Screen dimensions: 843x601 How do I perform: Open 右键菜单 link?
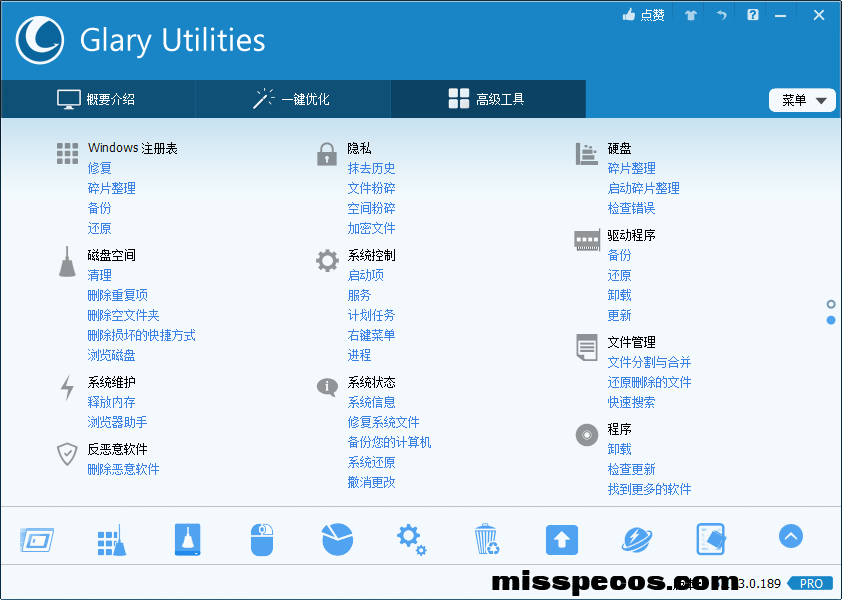pyautogui.click(x=372, y=335)
